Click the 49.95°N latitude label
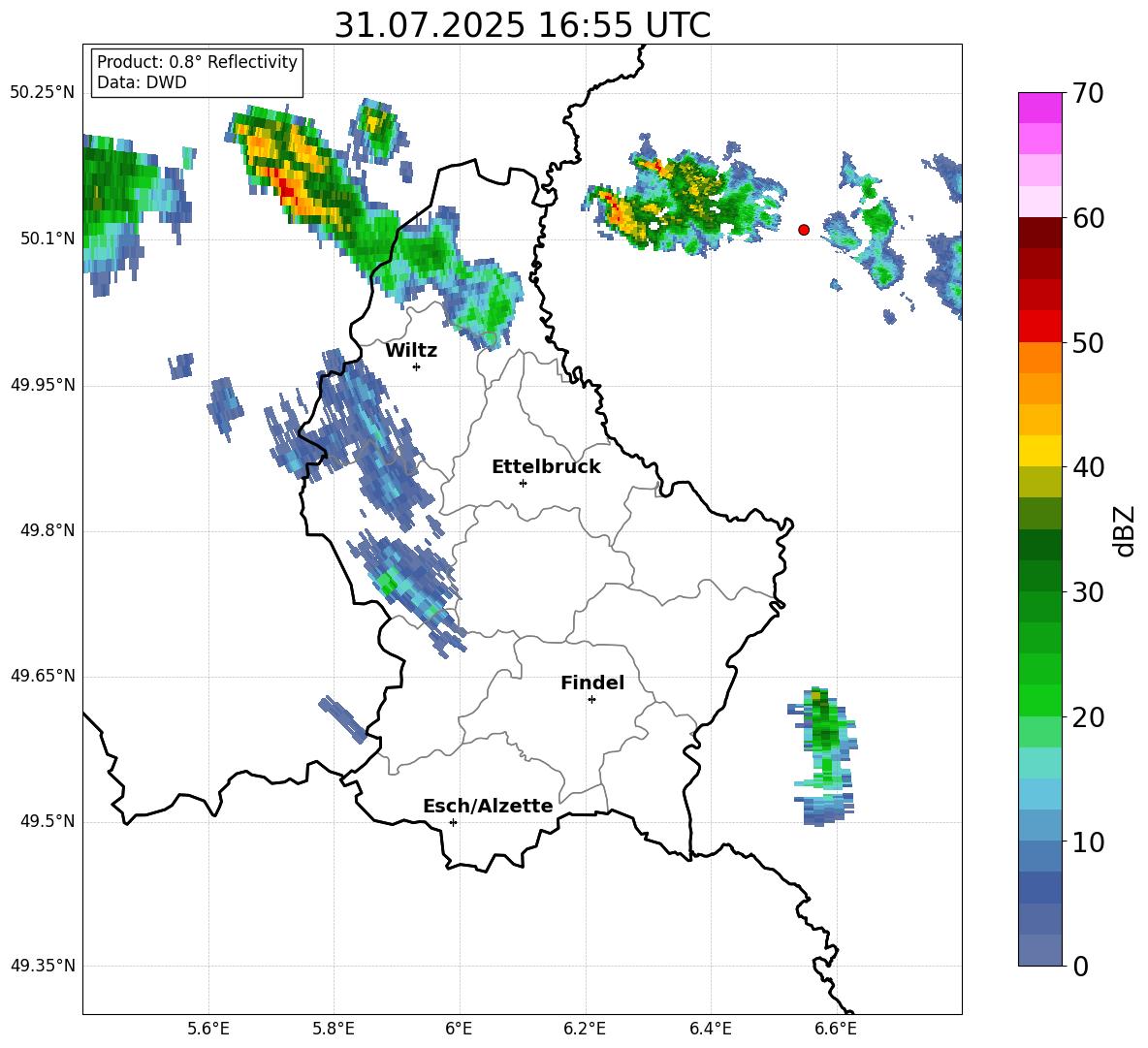The height and width of the screenshot is (1048, 1148). tap(43, 385)
